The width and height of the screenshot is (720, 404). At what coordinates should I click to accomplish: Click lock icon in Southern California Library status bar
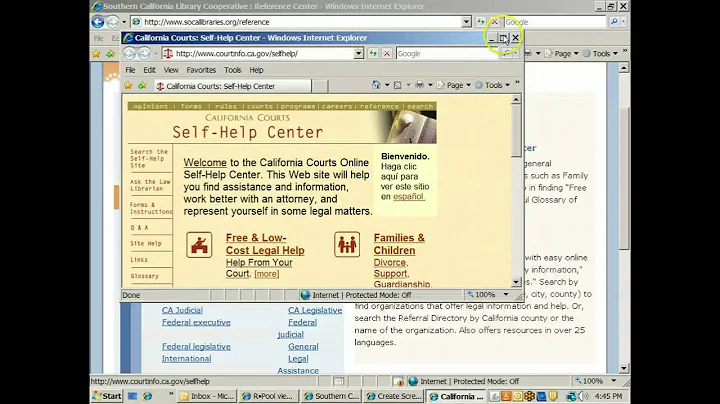398,382
